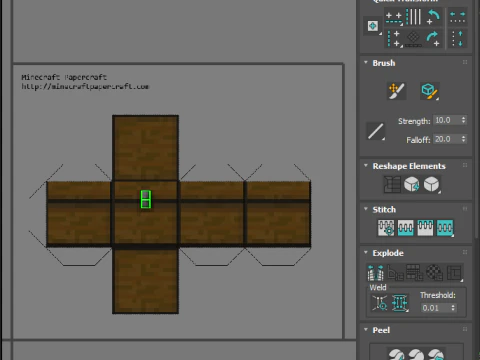Select the Paint Move brush tool
Image resolution: width=480 pixels, height=360 pixels.
pos(396,91)
